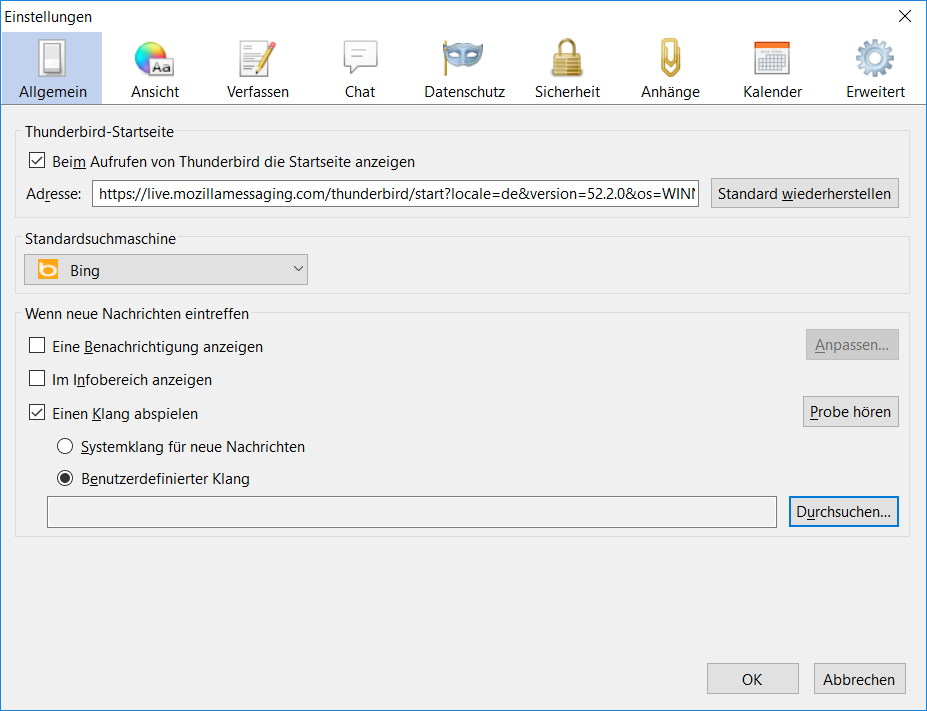Expand the Bing search engine dropdown

pos(166,270)
